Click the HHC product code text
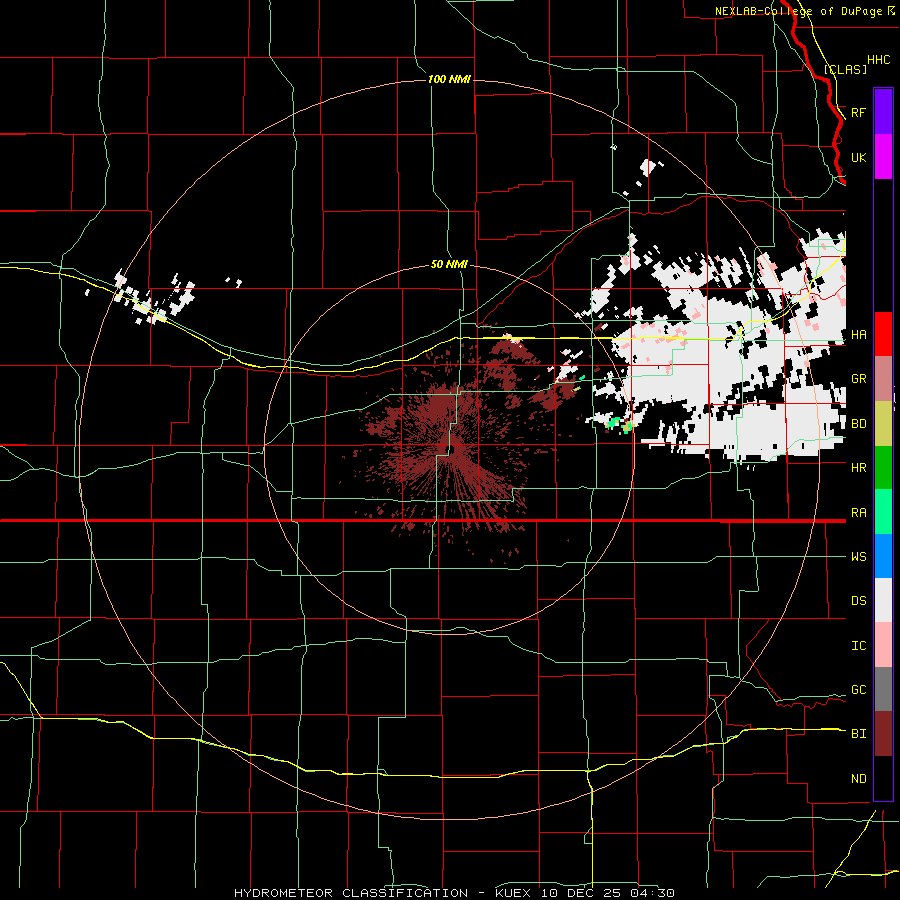The height and width of the screenshot is (900, 900). point(878,60)
